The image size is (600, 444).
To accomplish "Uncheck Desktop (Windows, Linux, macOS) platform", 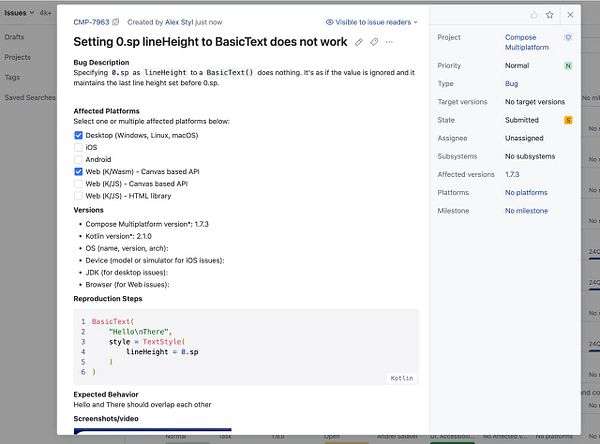I will pyautogui.click(x=78, y=135).
